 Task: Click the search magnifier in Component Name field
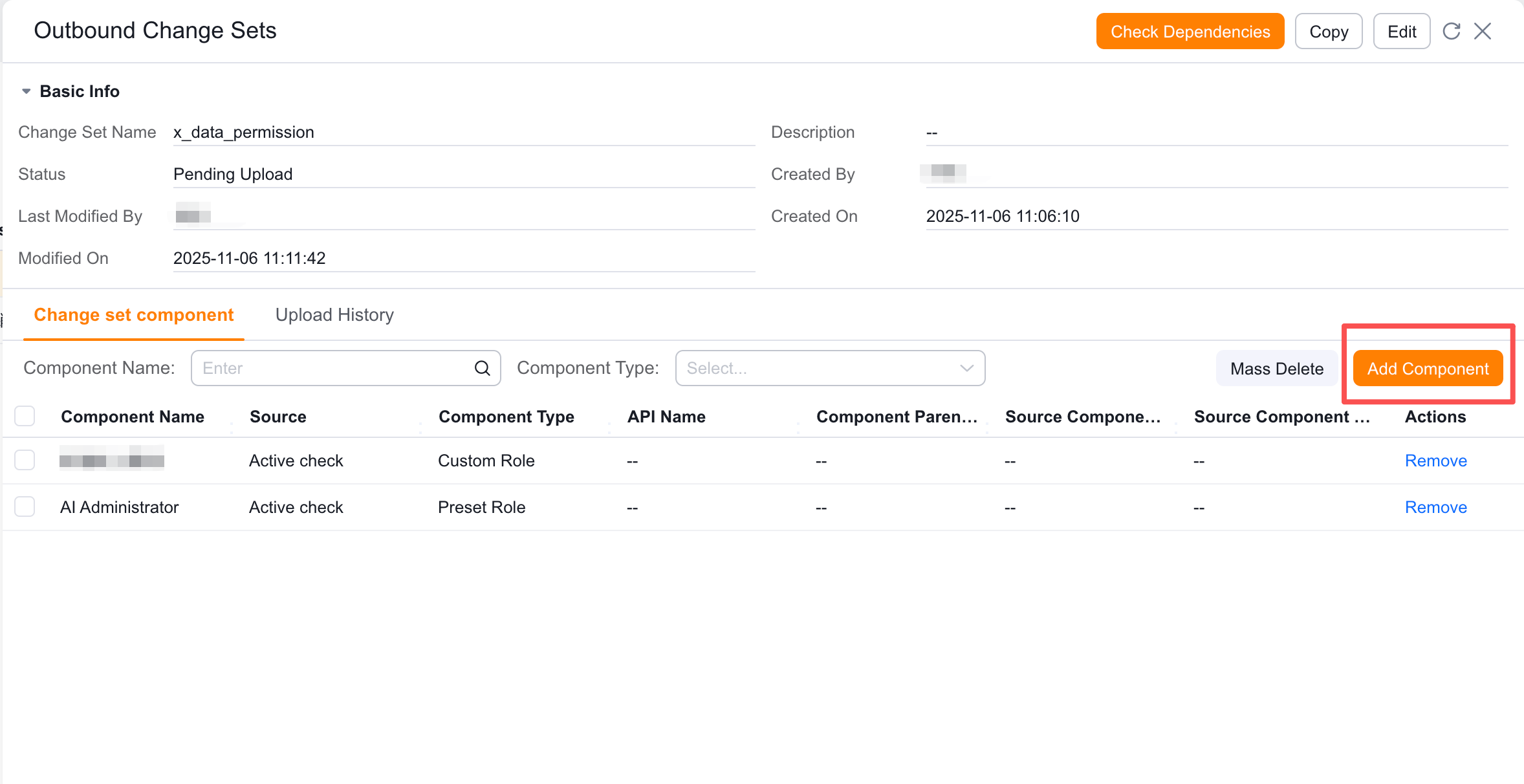coord(483,368)
